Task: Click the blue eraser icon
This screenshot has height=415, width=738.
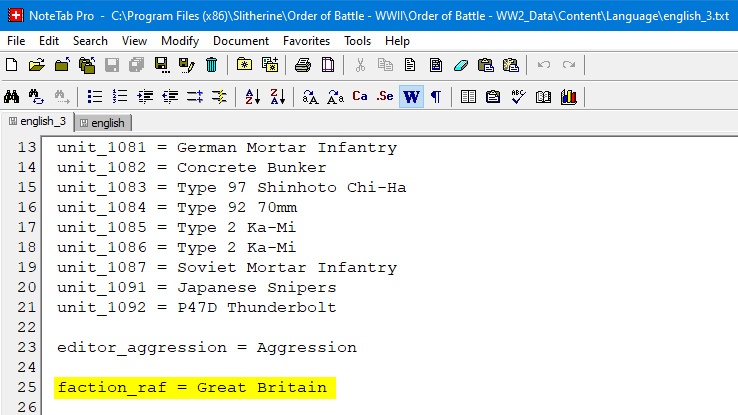Action: pyautogui.click(x=461, y=65)
